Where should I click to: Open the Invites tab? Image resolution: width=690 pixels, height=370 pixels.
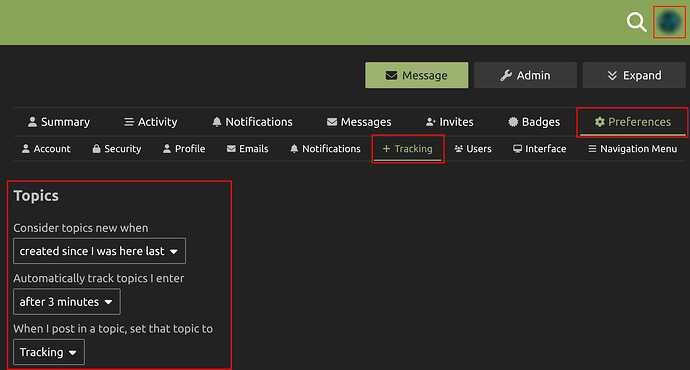(450, 122)
